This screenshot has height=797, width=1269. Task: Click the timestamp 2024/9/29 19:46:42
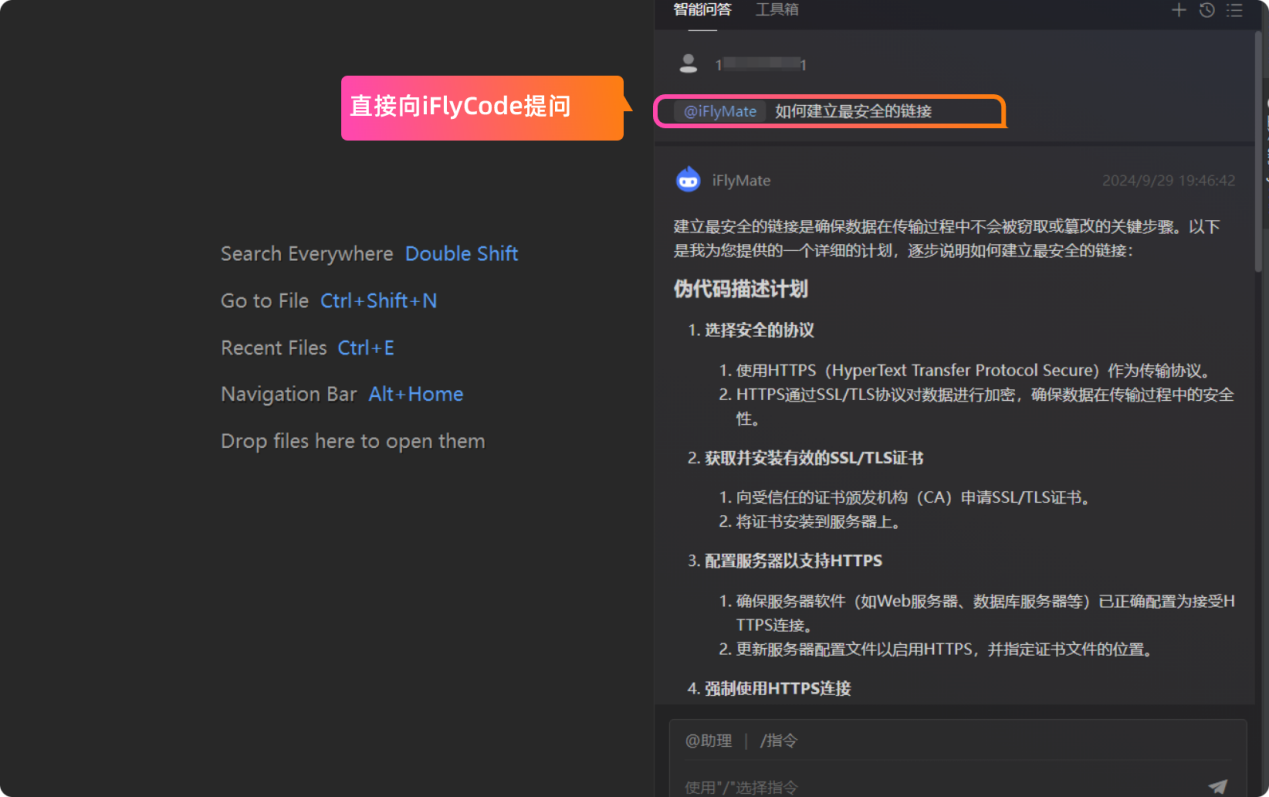(1168, 181)
